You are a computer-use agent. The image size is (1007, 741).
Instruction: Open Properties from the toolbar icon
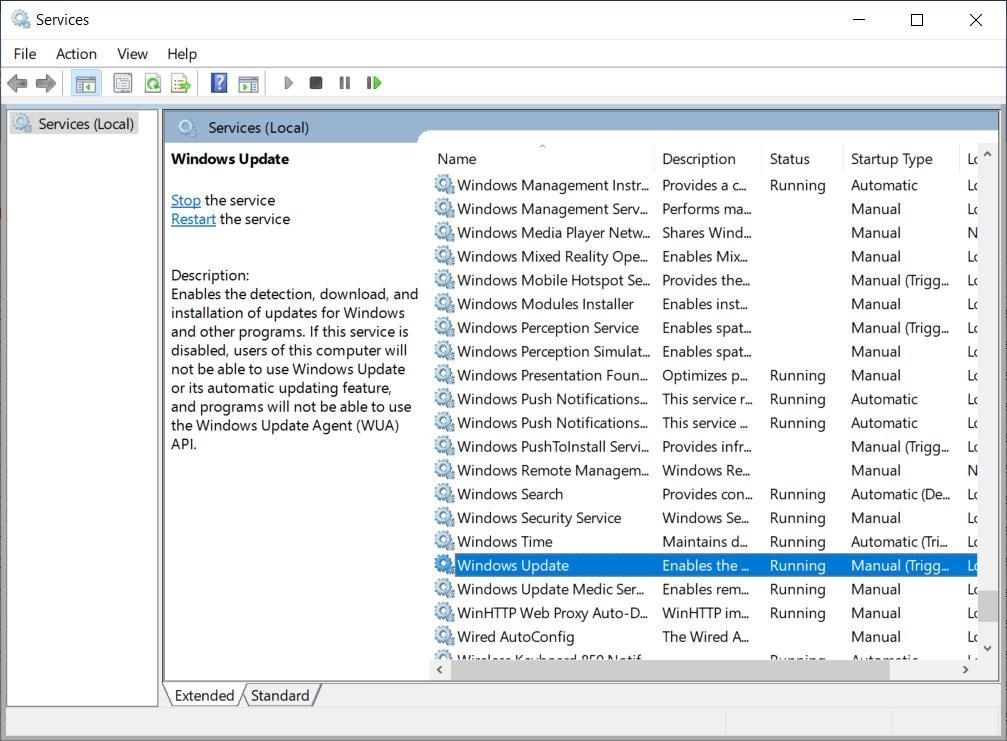[x=123, y=83]
